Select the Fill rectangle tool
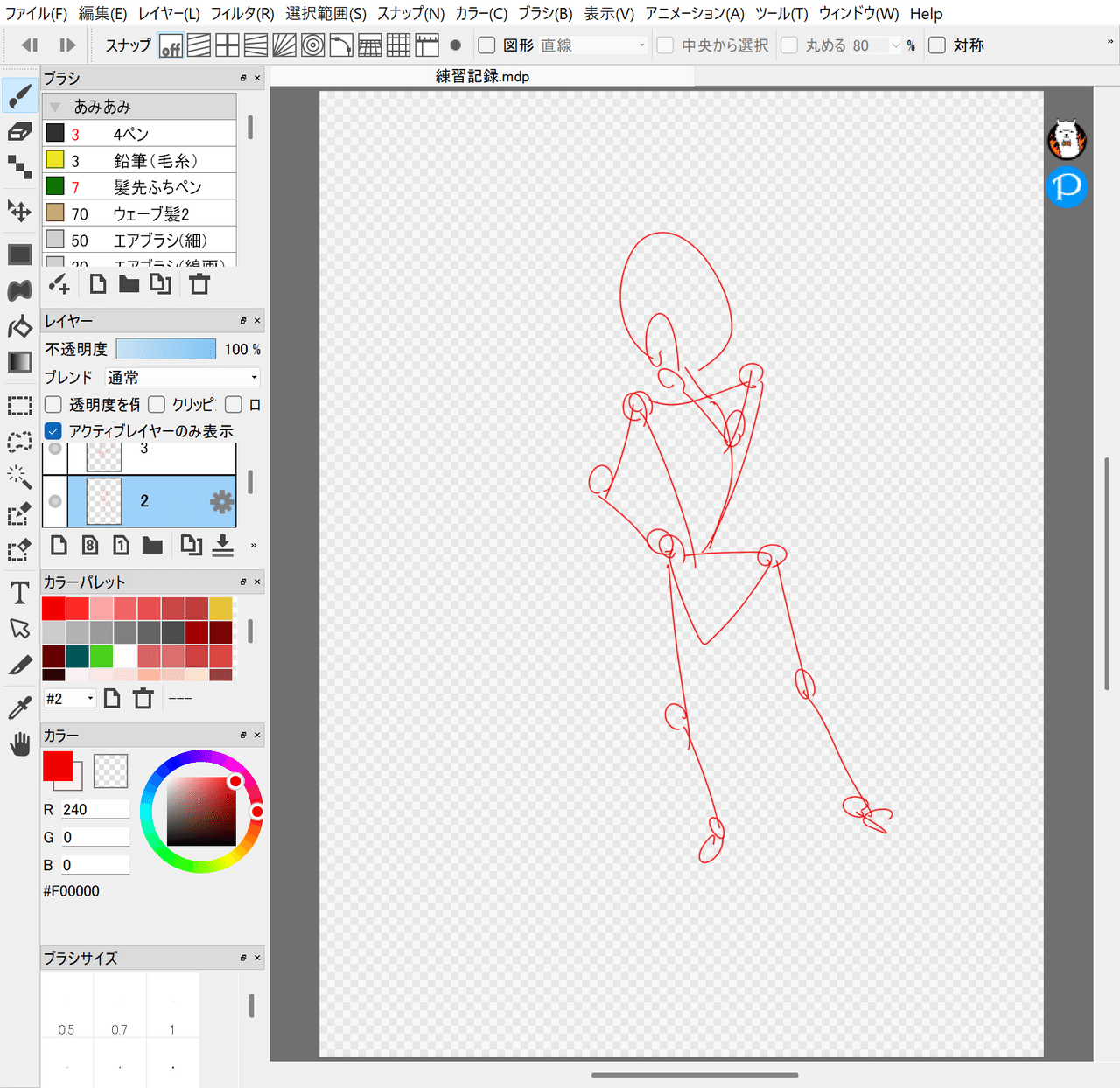 tap(20, 255)
